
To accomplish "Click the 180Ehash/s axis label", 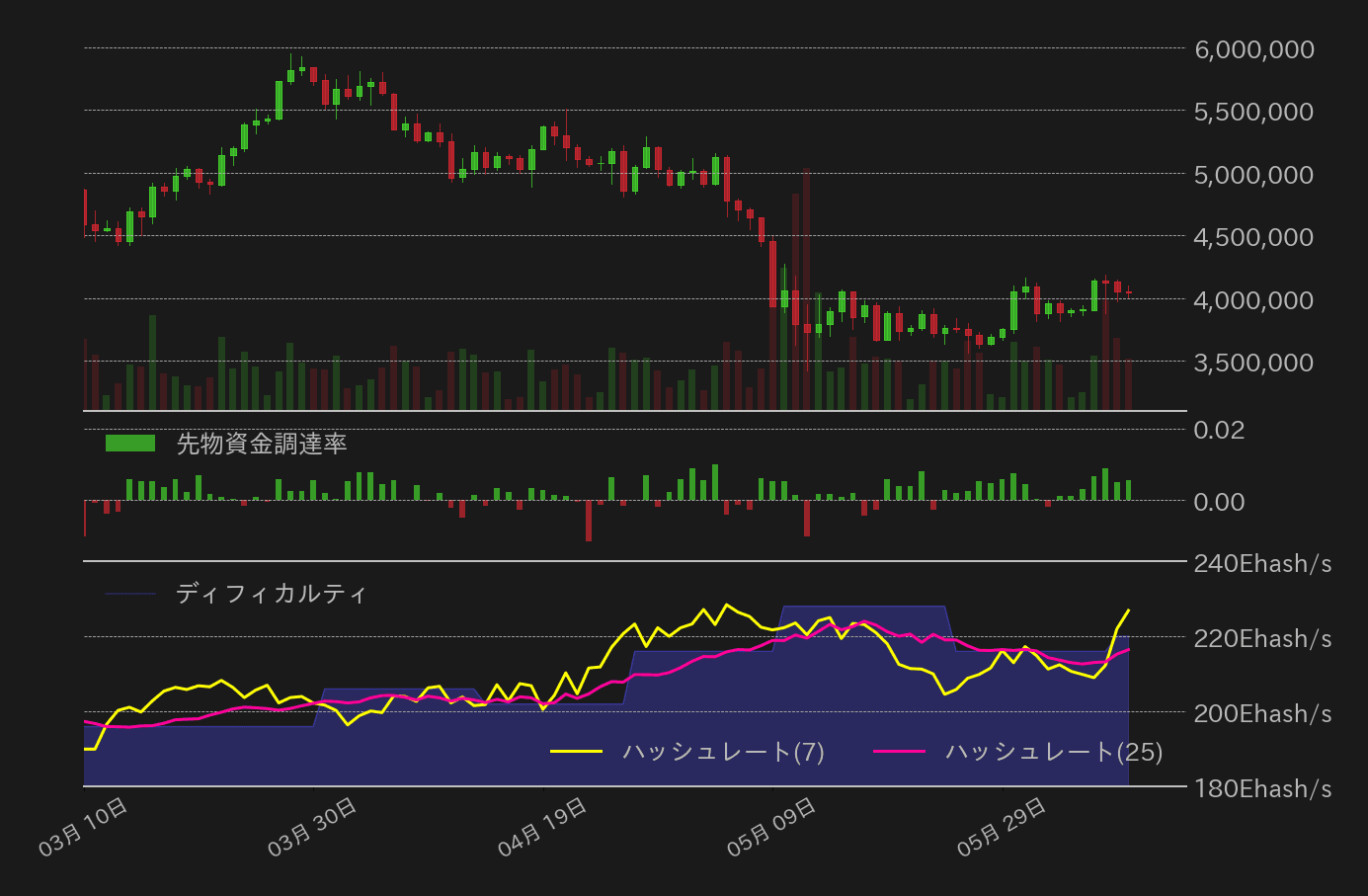I will 1262,789.
